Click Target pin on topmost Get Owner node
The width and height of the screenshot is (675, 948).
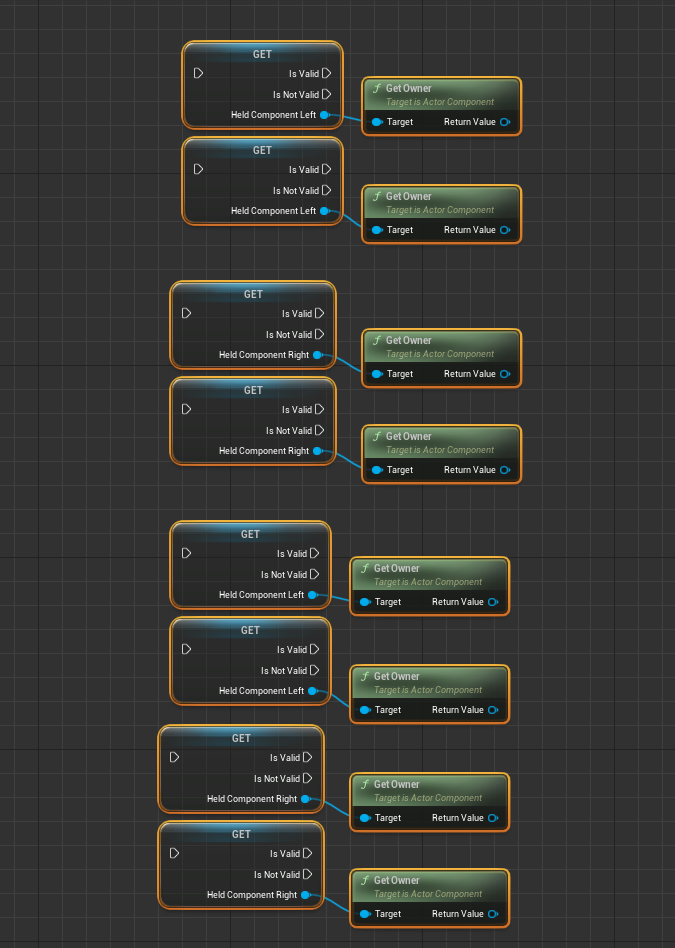pos(377,122)
